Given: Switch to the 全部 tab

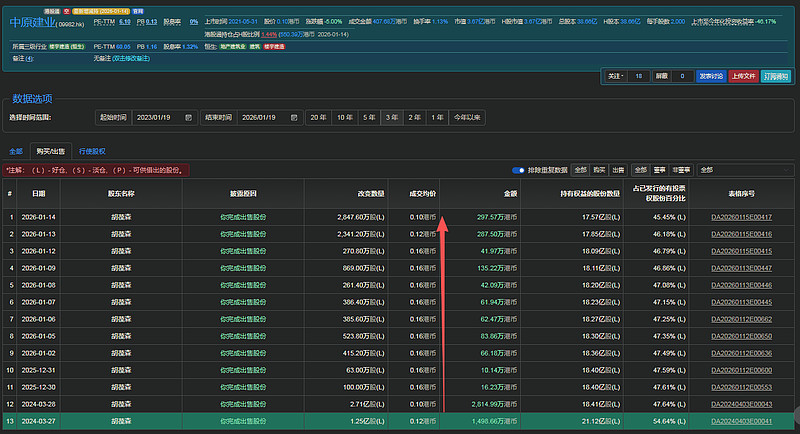Looking at the screenshot, I should tap(16, 151).
